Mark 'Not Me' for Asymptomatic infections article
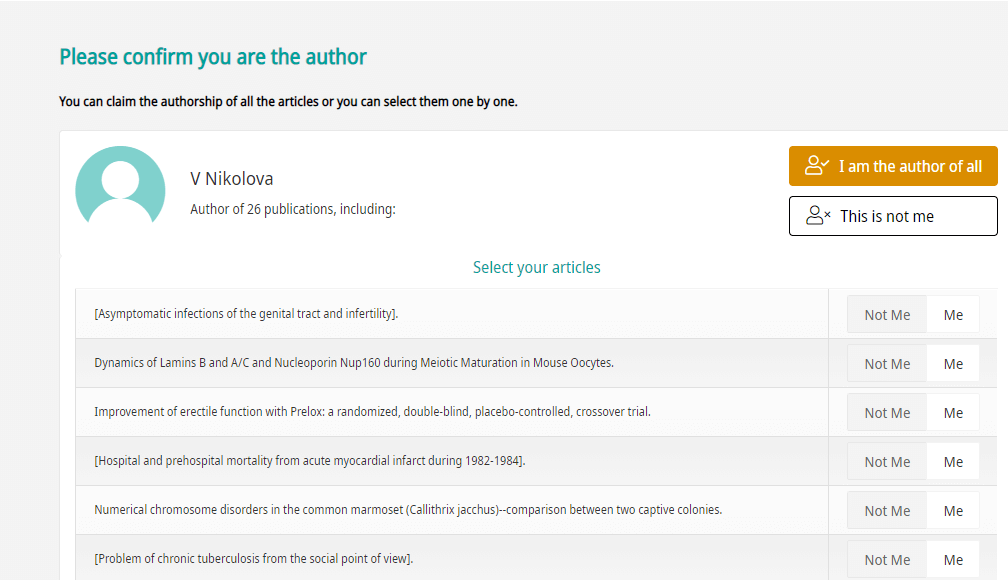 tap(887, 314)
